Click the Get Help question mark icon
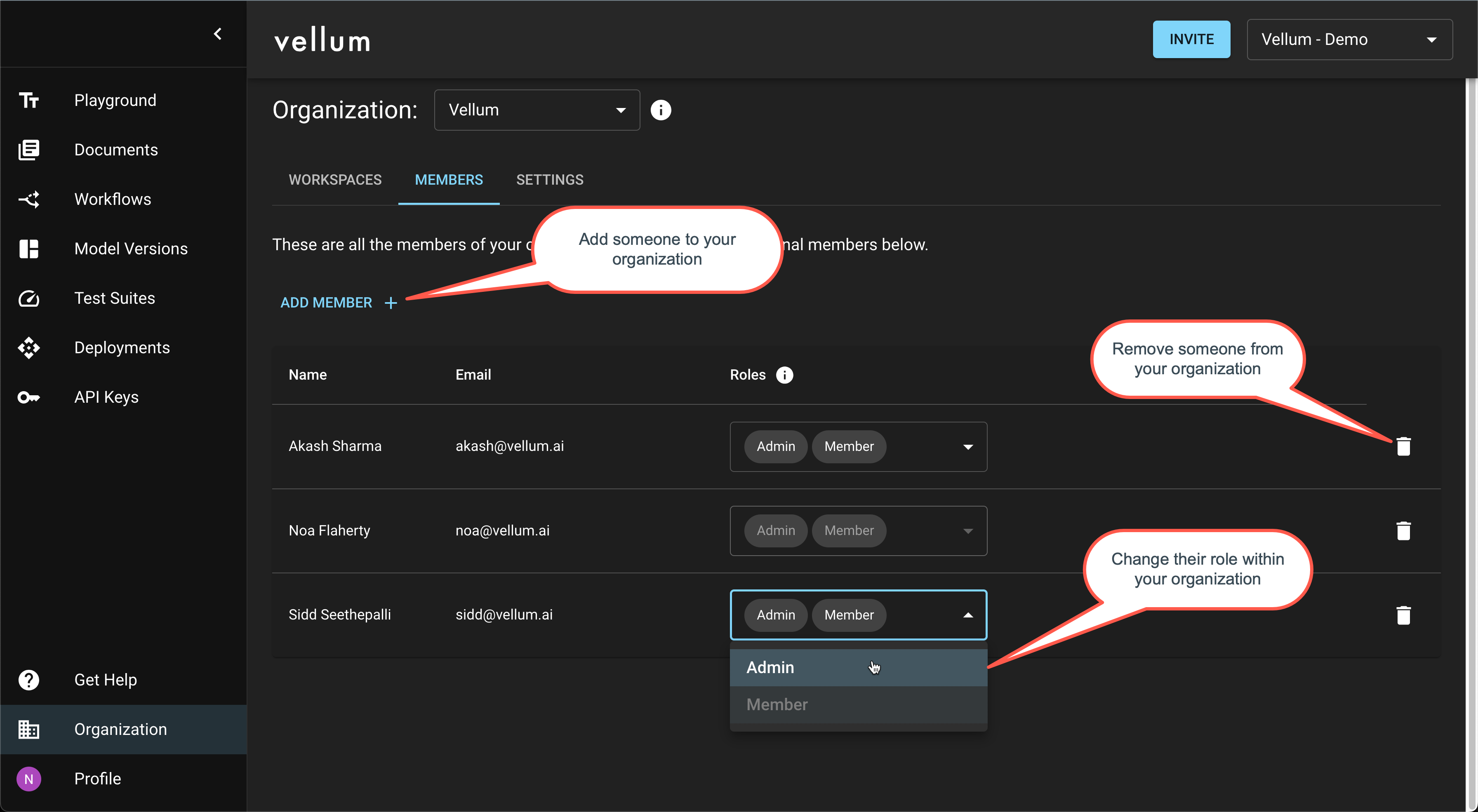This screenshot has width=1478, height=812. tap(29, 680)
